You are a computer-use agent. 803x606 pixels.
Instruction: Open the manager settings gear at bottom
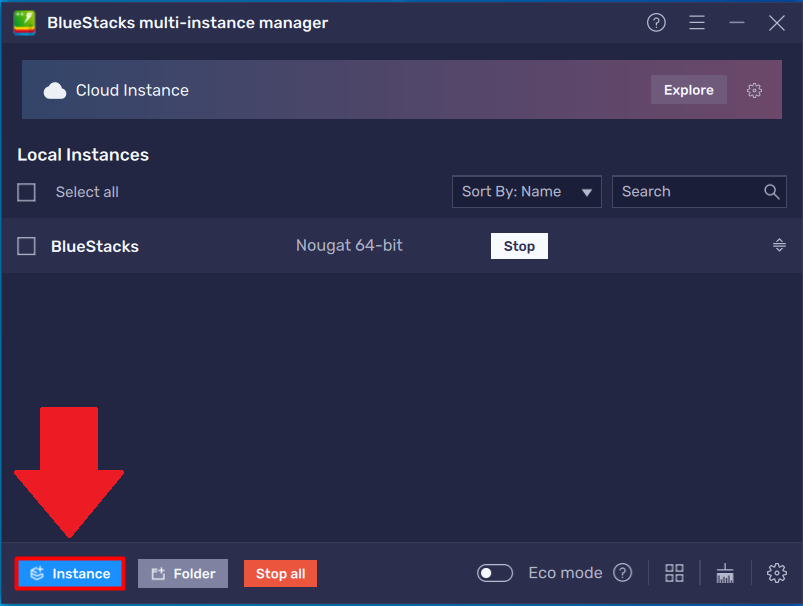pyautogui.click(x=776, y=573)
